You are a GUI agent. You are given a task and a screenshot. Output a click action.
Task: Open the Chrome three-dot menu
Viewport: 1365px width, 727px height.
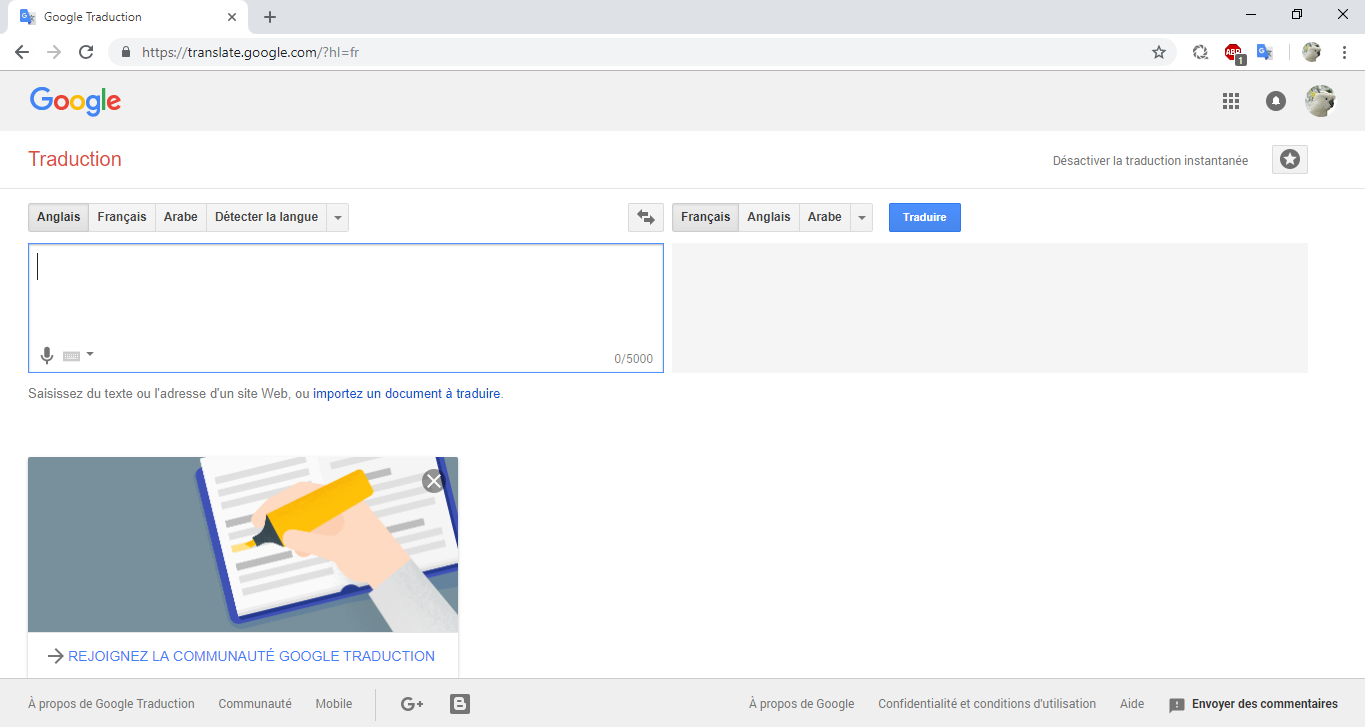click(1344, 52)
